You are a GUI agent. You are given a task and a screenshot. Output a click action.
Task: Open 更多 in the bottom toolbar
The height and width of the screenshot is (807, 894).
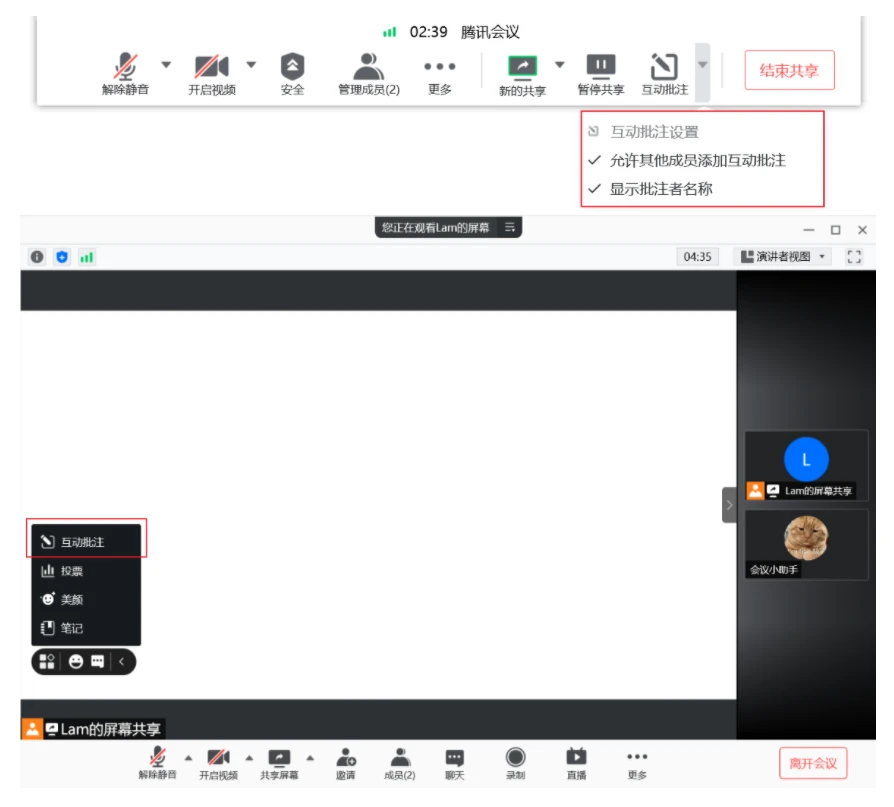pos(637,764)
